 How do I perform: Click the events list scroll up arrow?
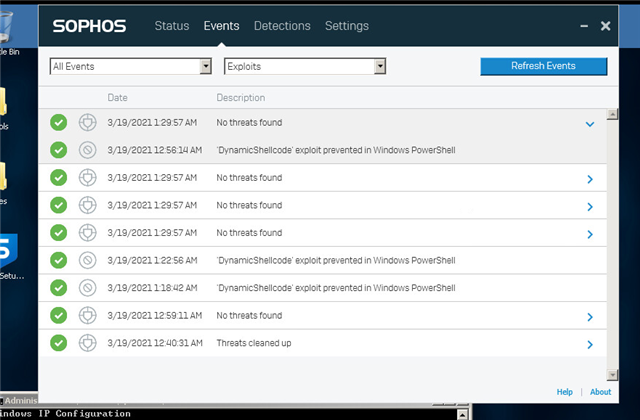(x=612, y=114)
